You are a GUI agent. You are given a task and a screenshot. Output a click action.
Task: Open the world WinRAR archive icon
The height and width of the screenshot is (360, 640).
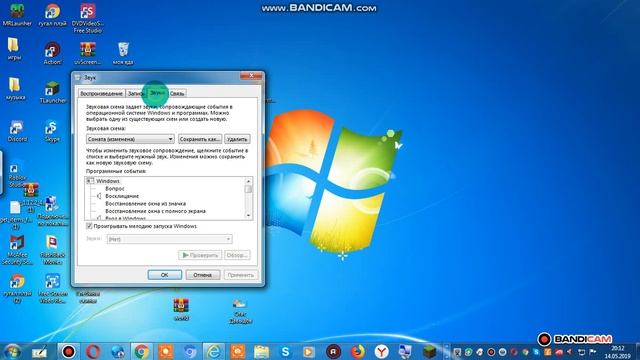[181, 309]
